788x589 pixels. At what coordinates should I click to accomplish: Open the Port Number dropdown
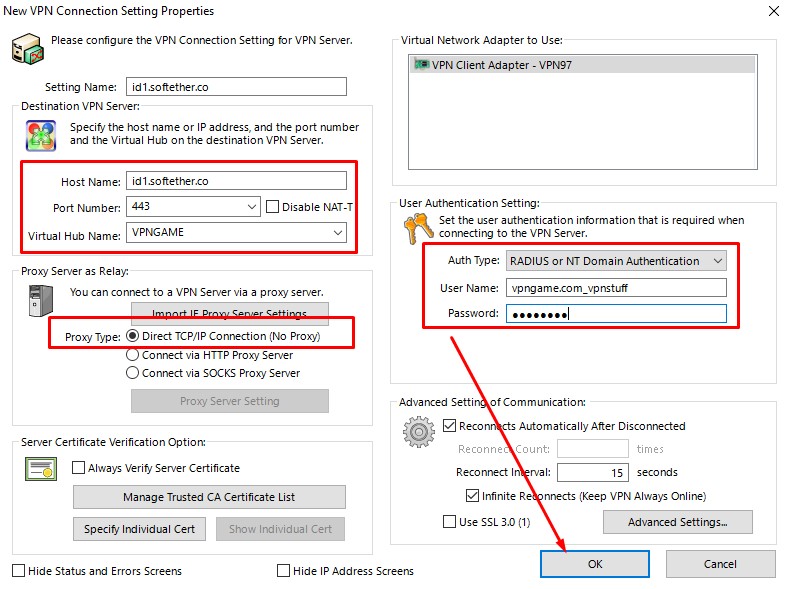pos(252,207)
